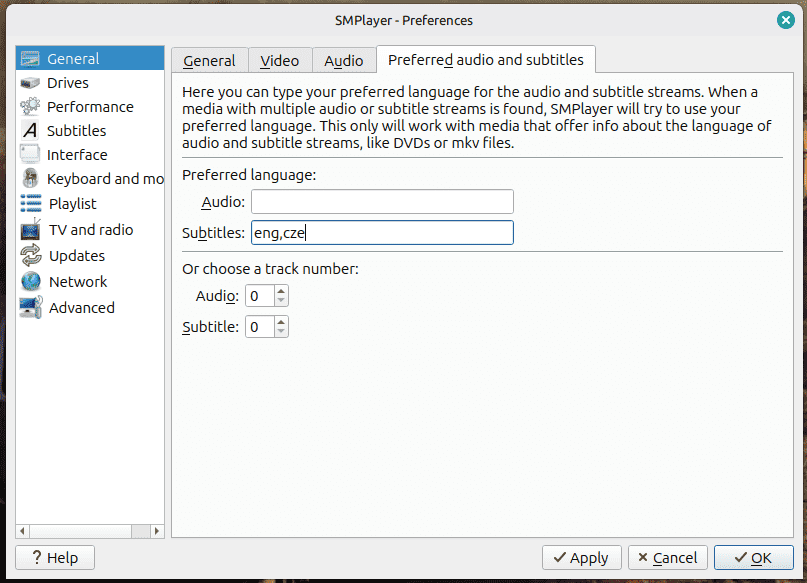Select the Drives icon in sidebar
The width and height of the screenshot is (807, 583).
click(30, 83)
